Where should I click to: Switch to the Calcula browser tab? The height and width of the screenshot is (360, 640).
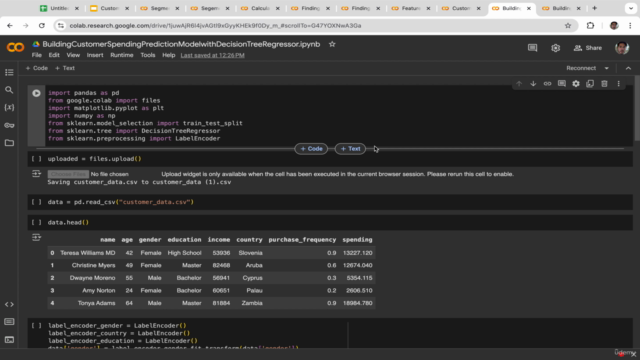260,8
